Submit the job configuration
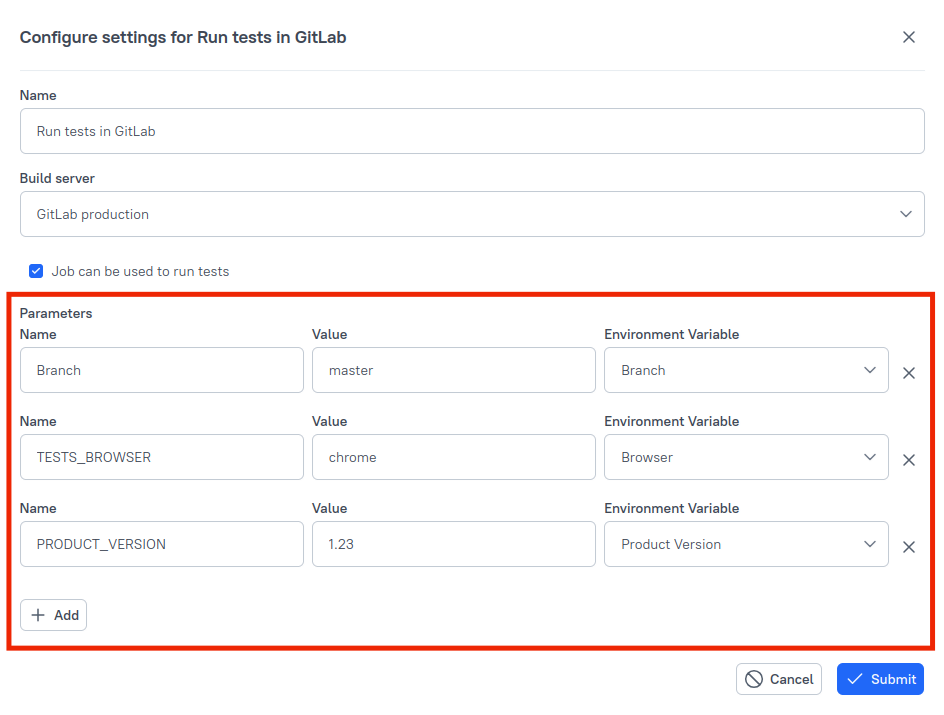Screen dimensions: 944x715 click(x=880, y=679)
